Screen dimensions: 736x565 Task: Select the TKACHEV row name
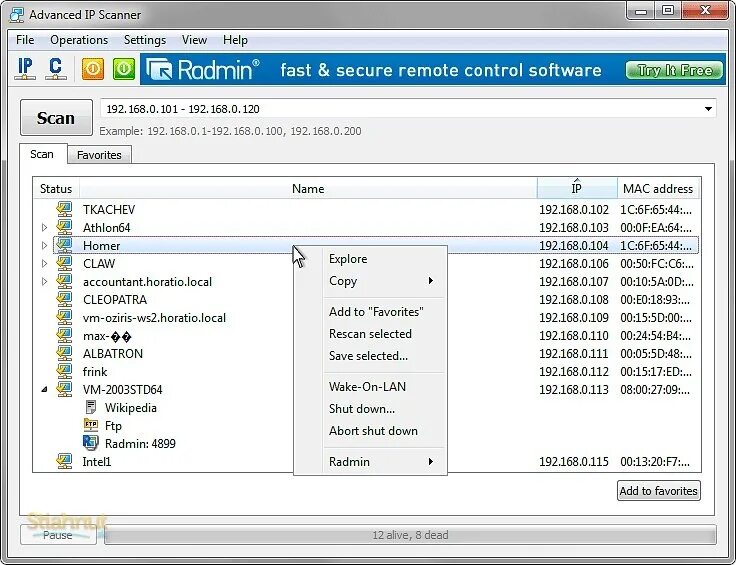[x=109, y=210]
